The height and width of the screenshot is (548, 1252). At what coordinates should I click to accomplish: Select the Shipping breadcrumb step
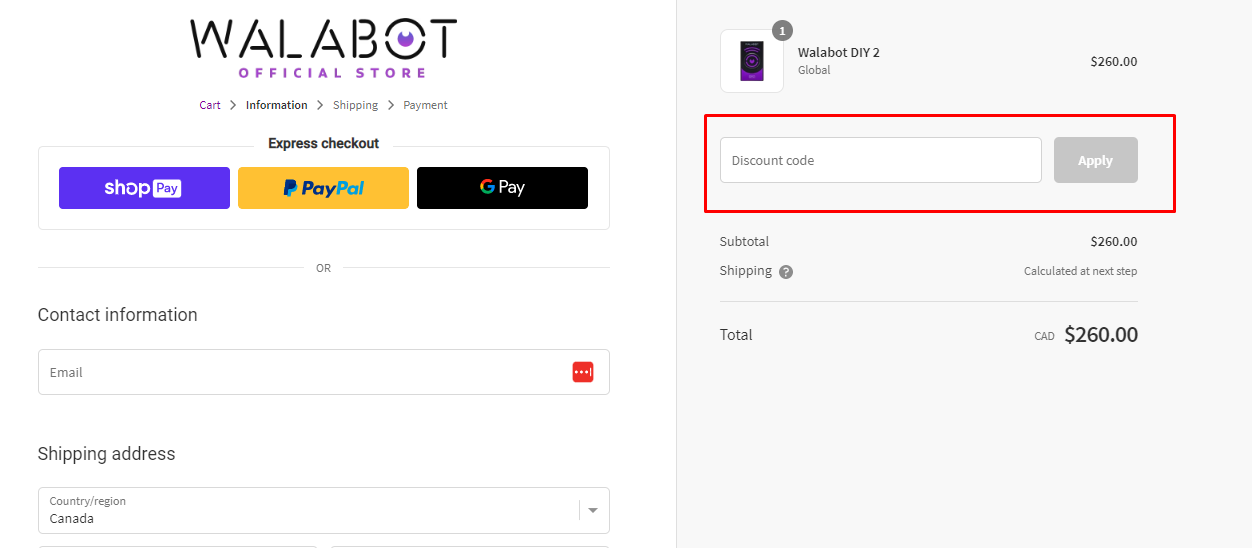(x=356, y=105)
